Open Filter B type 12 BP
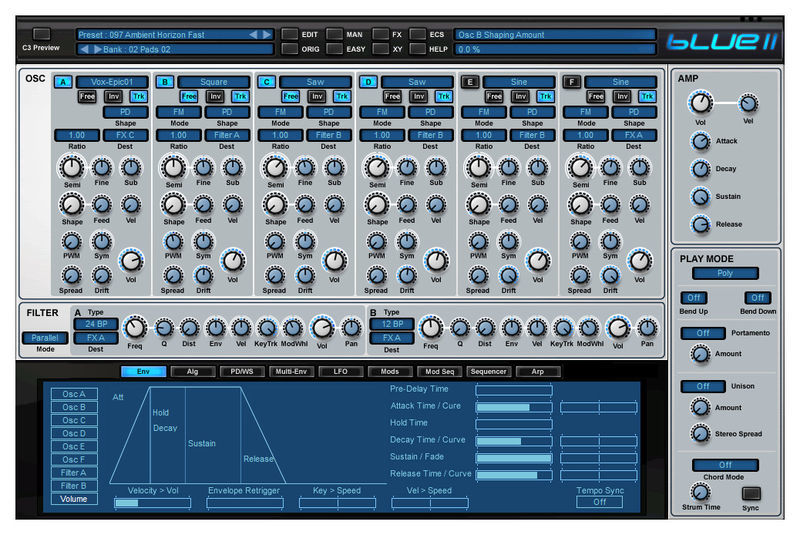 [392, 324]
